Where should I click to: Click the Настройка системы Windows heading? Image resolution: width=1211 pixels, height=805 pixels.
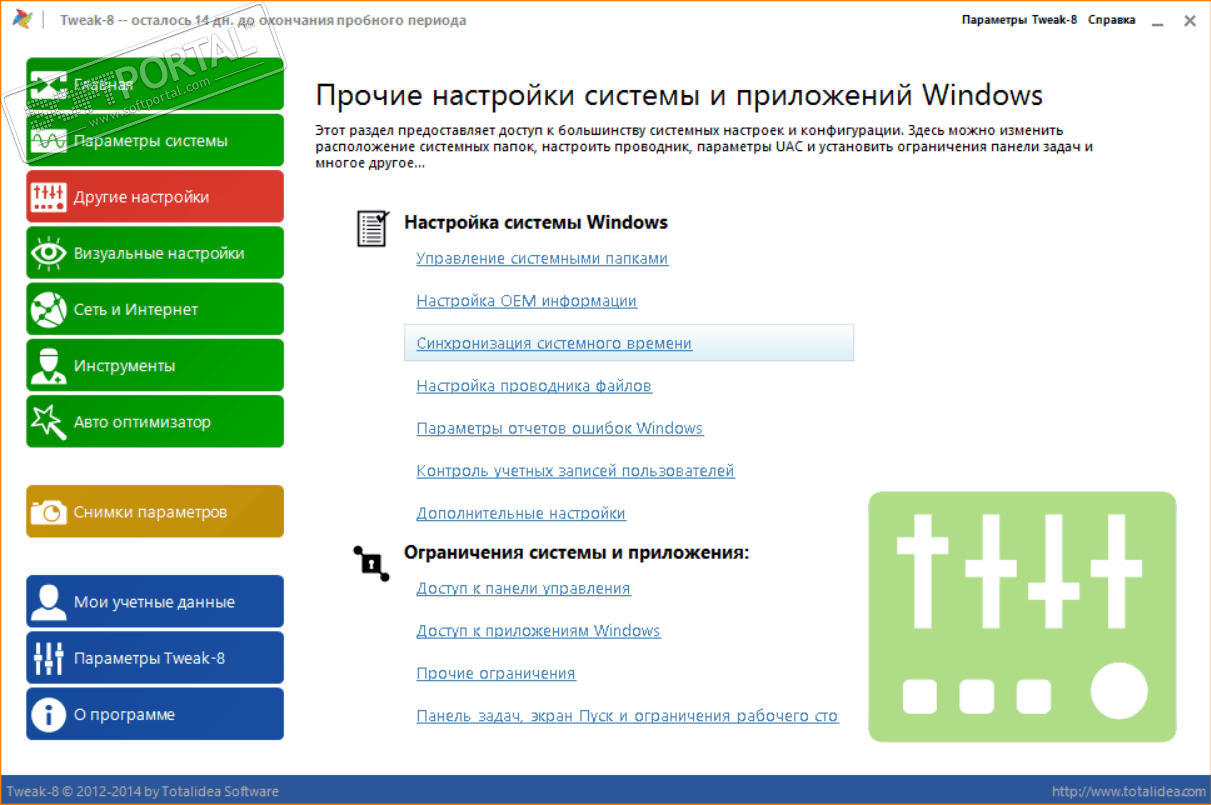tap(536, 222)
